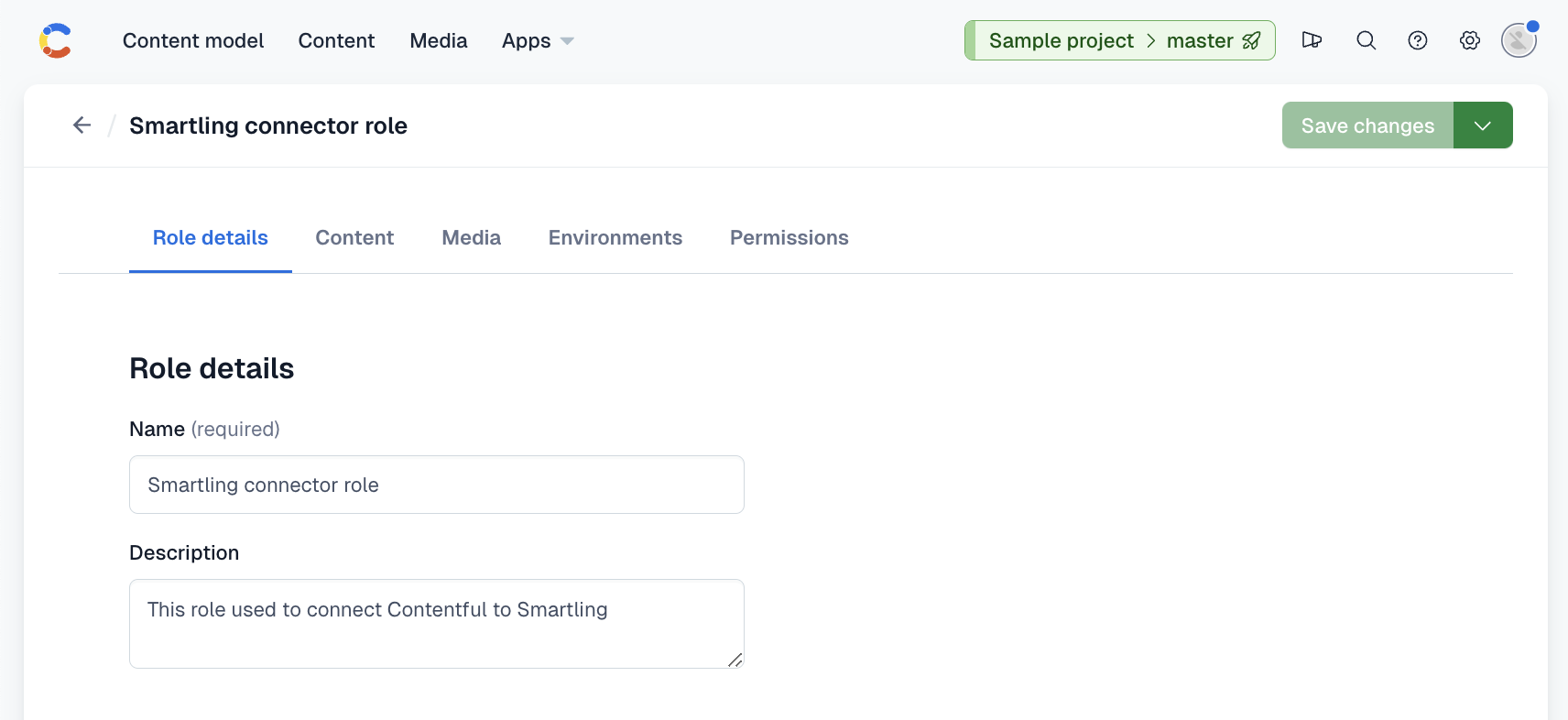
Task: Switch to the Content role tab
Action: [x=354, y=238]
